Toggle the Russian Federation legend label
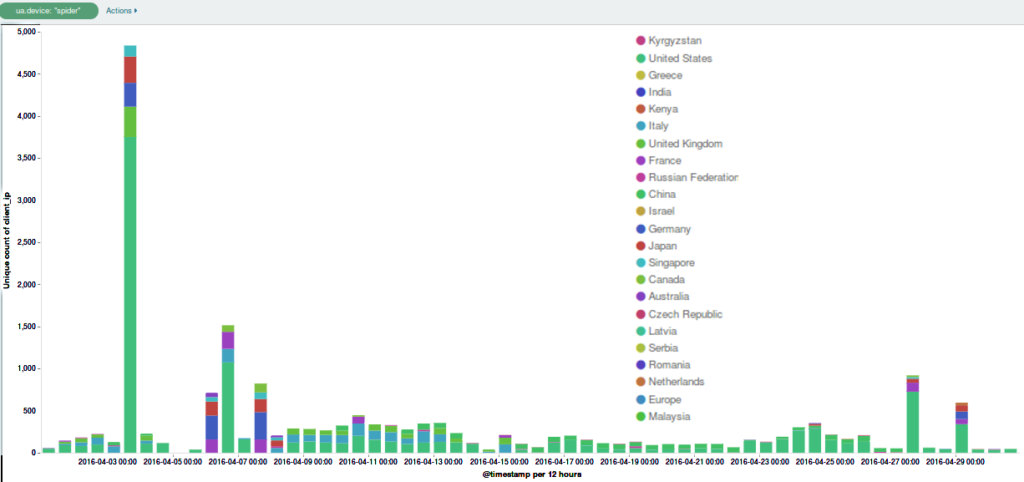The image size is (1024, 482). point(693,177)
